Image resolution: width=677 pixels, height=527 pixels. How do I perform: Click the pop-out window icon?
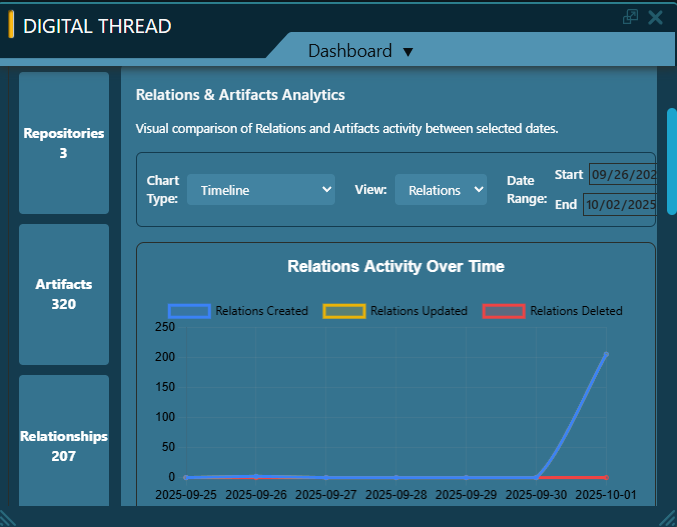pos(630,17)
